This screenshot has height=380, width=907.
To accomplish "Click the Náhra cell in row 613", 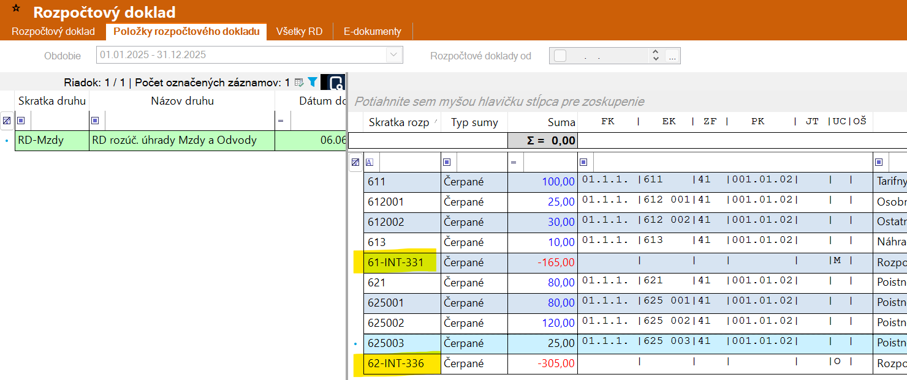I will (x=890, y=242).
